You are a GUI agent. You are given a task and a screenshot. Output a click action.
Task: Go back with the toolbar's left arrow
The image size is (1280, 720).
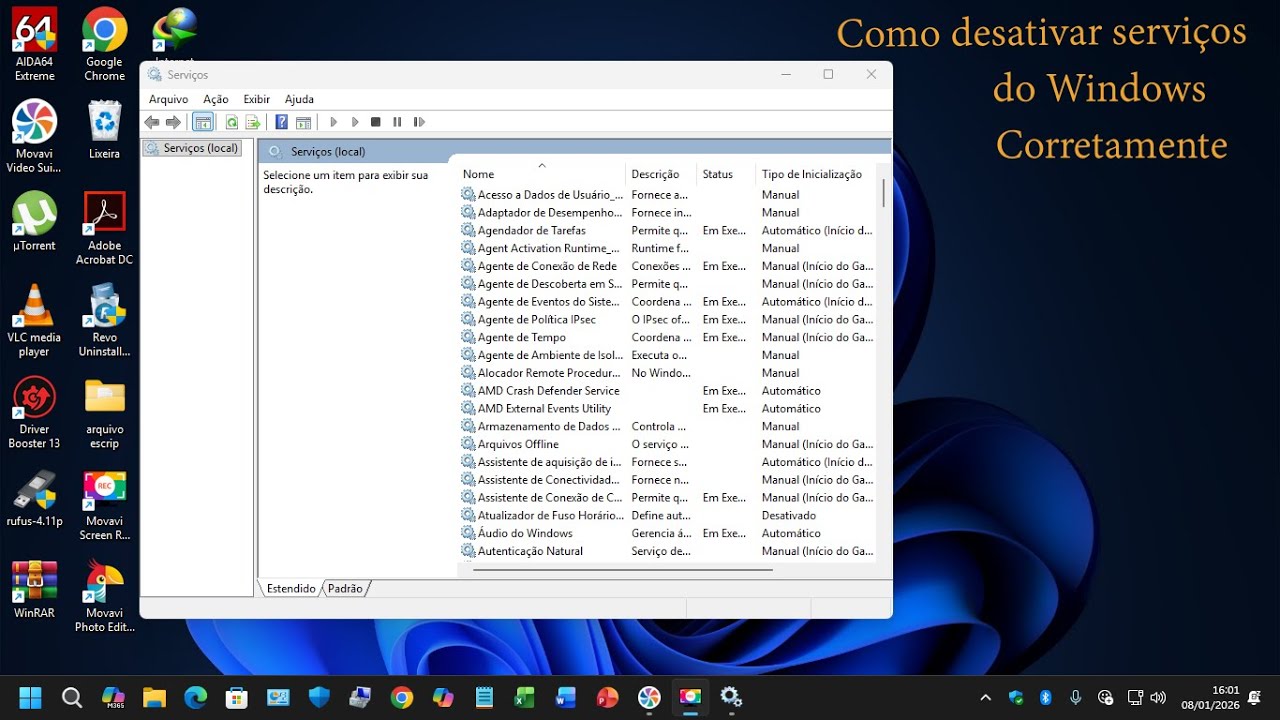[x=152, y=122]
